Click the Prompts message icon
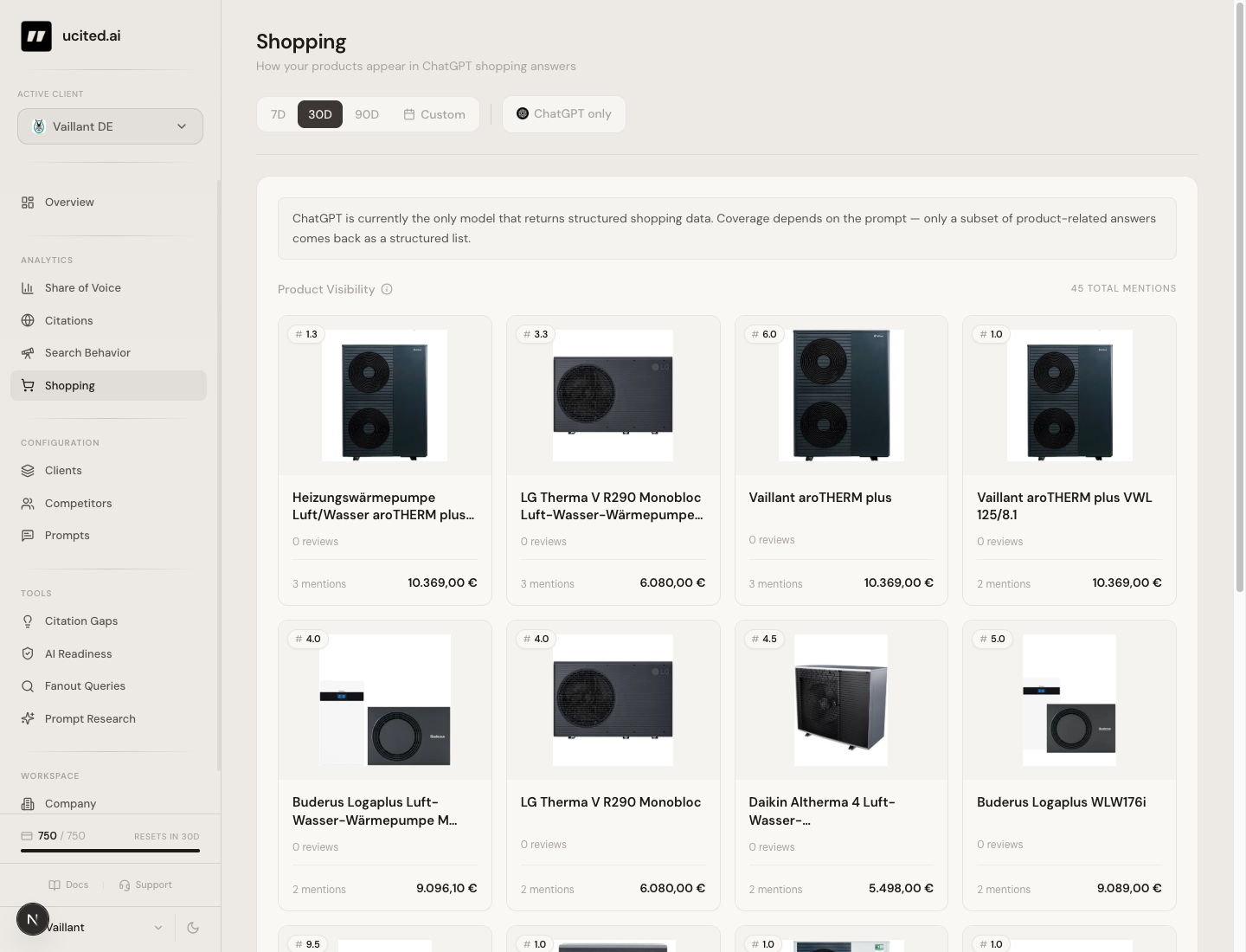The height and width of the screenshot is (952, 1246). (x=28, y=536)
